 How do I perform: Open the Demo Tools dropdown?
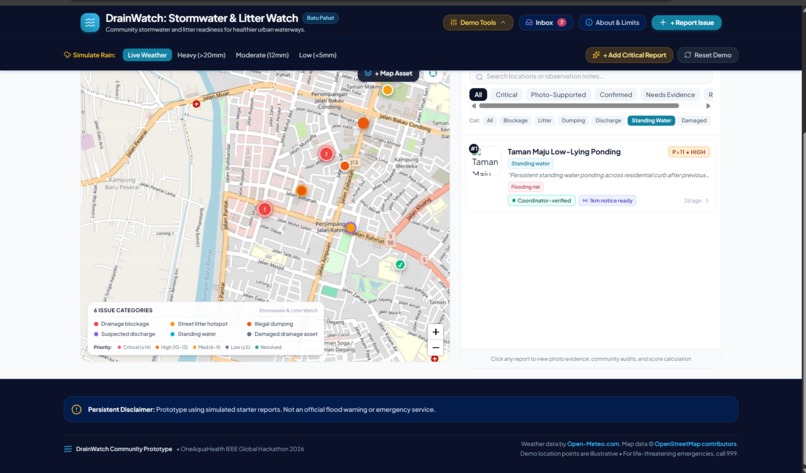478,23
